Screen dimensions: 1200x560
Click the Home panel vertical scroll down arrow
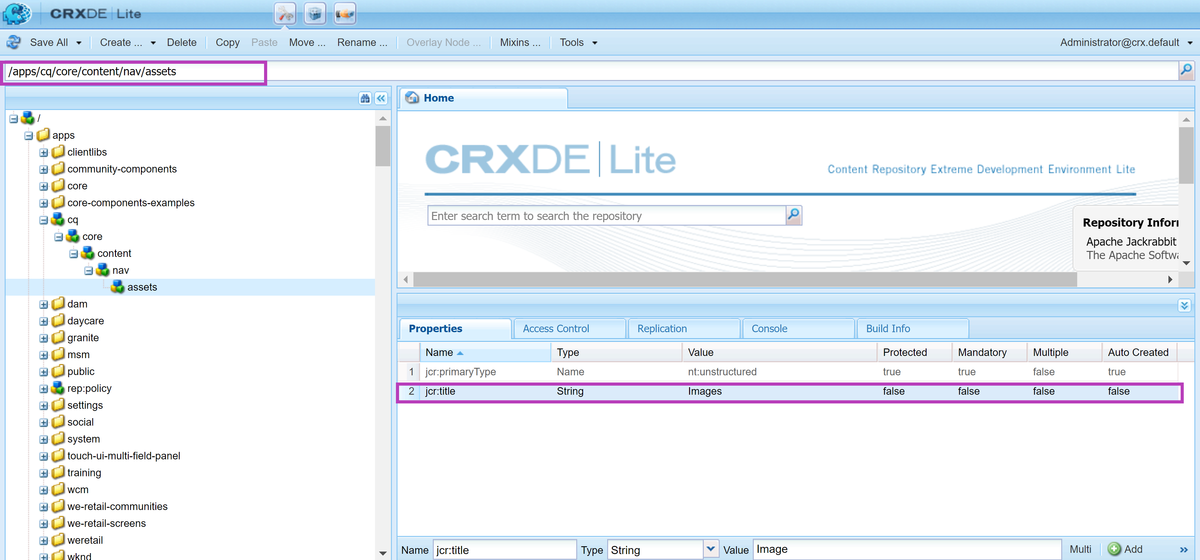[1186, 263]
